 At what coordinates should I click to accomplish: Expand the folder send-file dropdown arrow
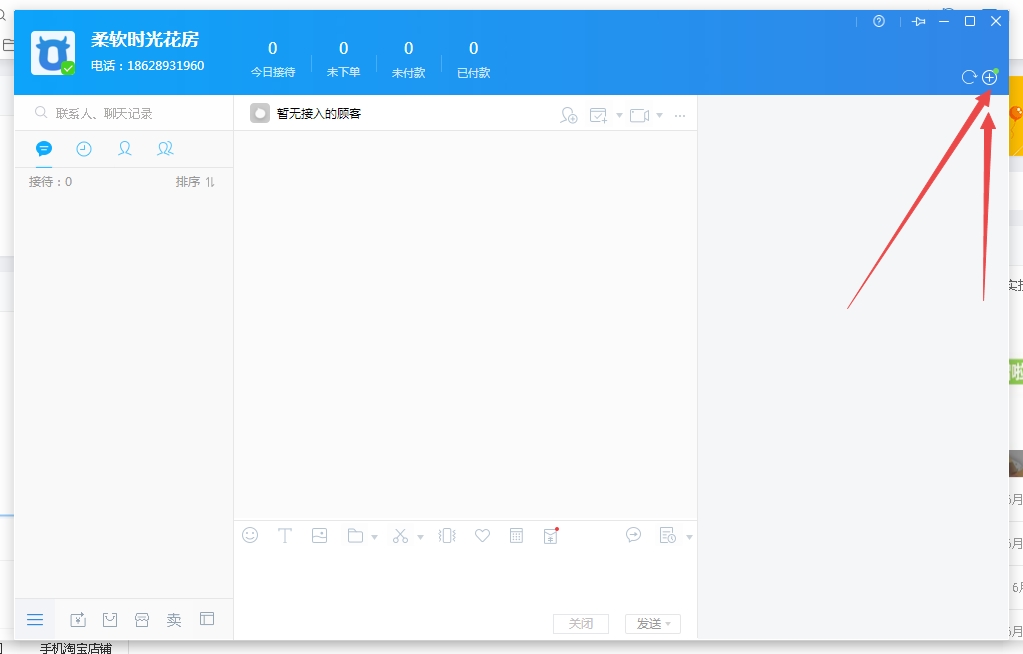click(x=374, y=537)
